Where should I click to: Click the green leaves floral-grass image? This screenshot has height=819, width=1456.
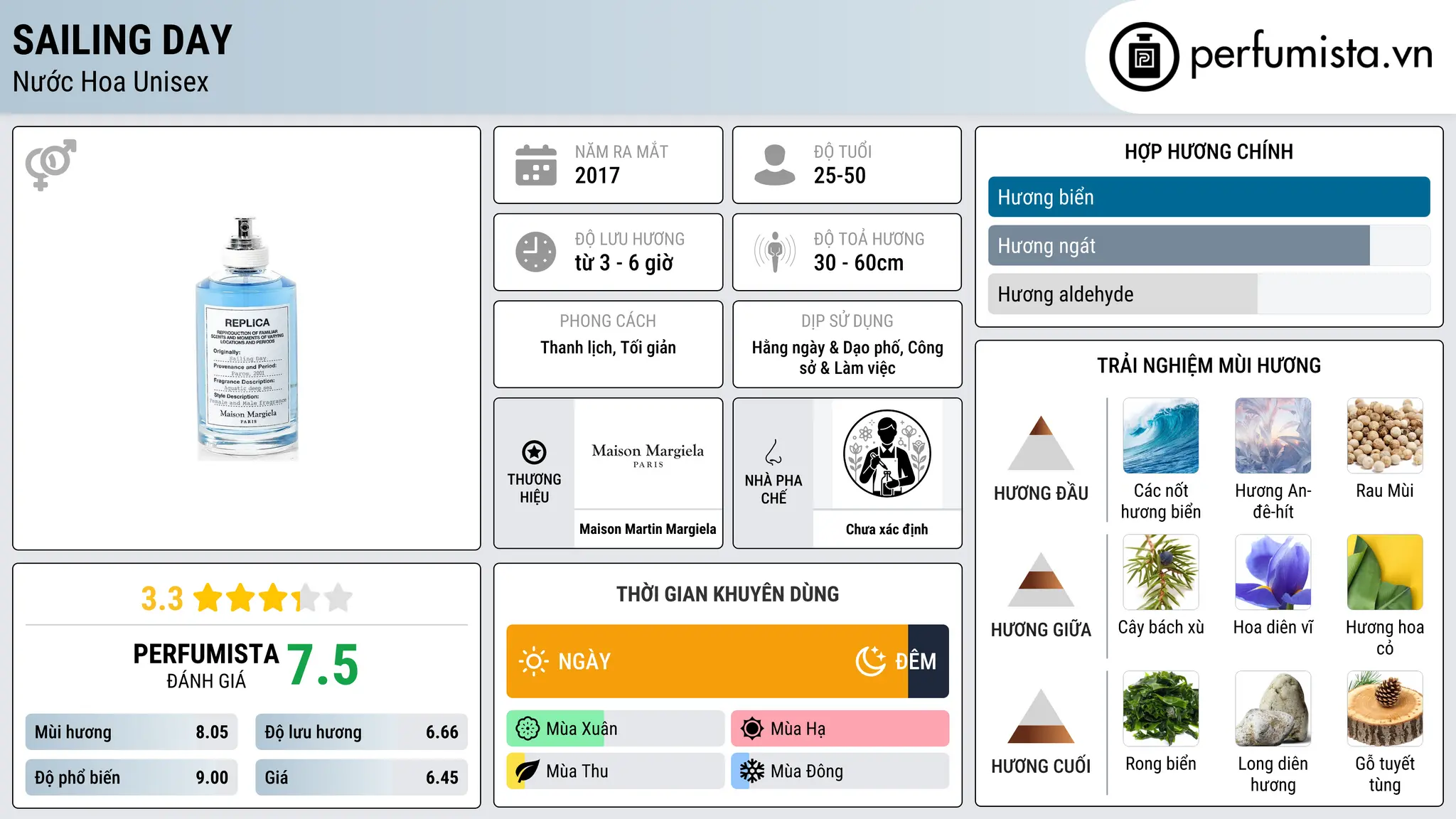[1385, 572]
